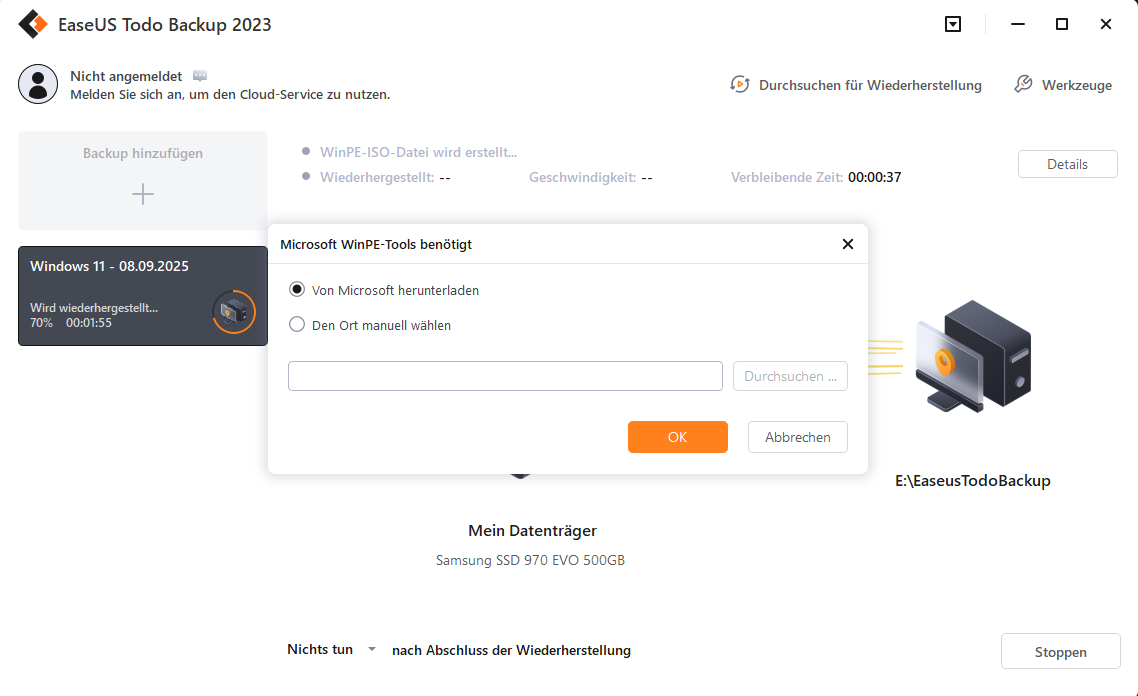Open the Details button
This screenshot has height=696, width=1138.
(x=1068, y=164)
